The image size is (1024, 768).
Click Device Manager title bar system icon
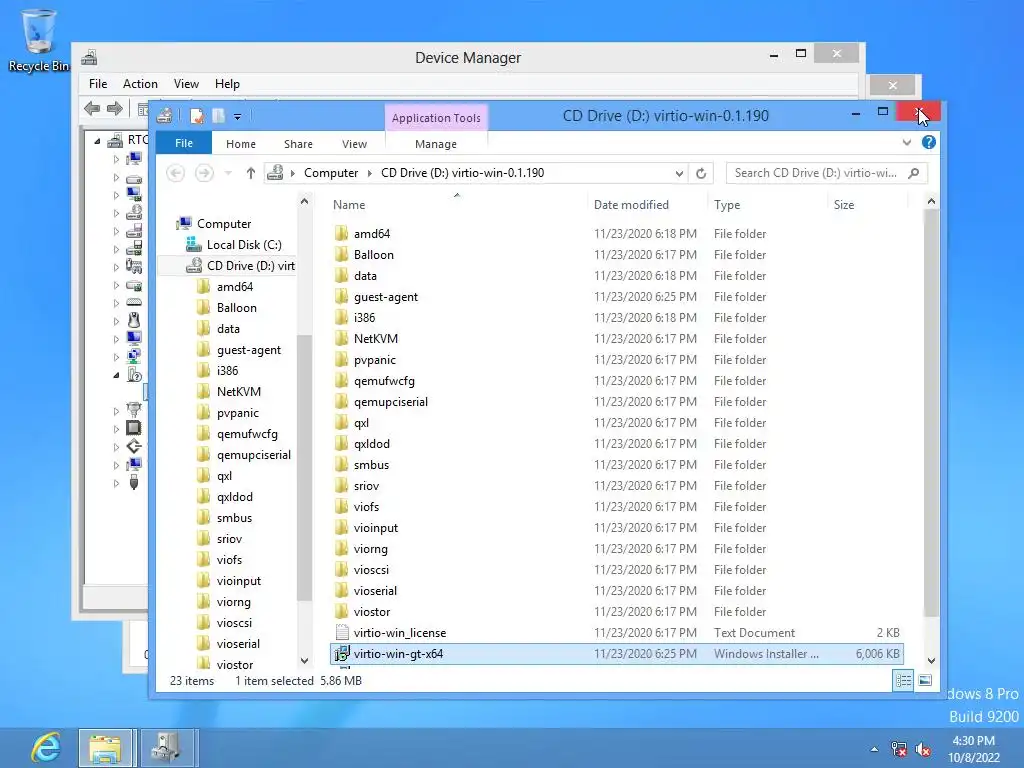(x=89, y=57)
